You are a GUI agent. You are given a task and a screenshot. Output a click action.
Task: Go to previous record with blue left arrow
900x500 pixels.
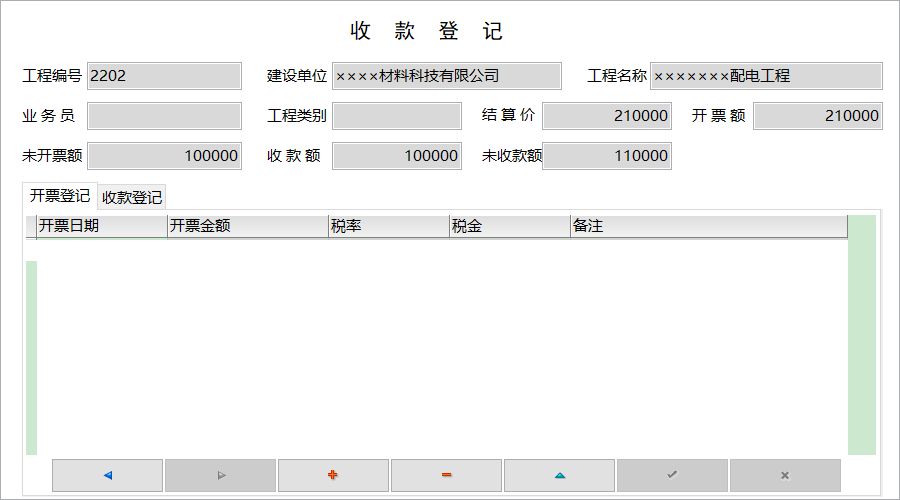(107, 475)
